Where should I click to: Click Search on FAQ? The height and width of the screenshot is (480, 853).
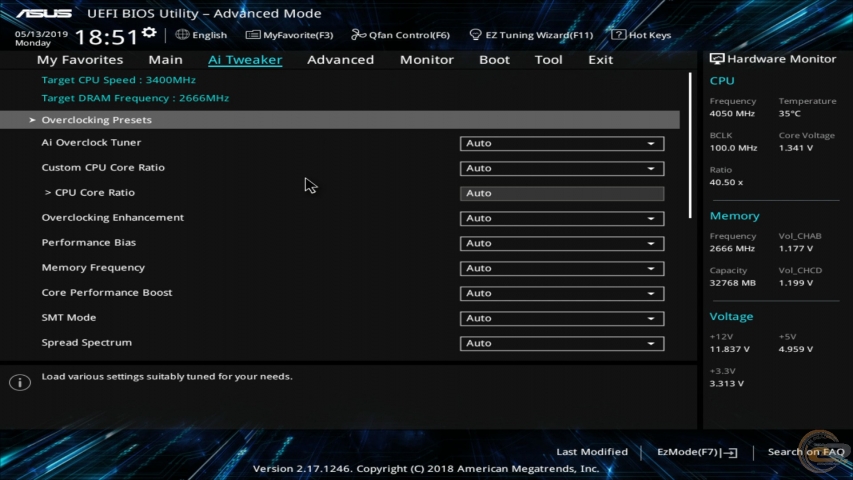click(806, 452)
